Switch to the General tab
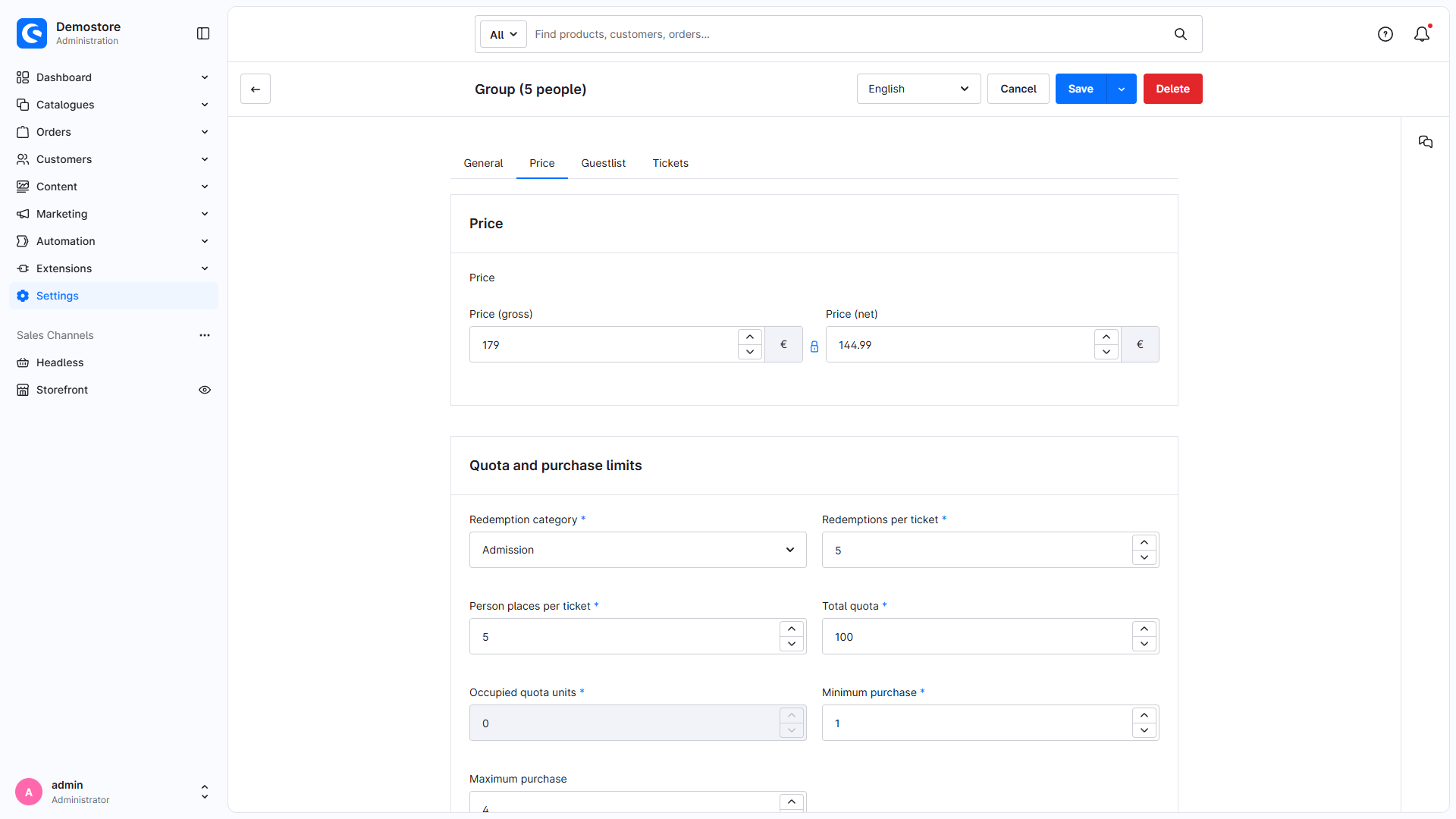This screenshot has height=819, width=1456. [x=483, y=163]
